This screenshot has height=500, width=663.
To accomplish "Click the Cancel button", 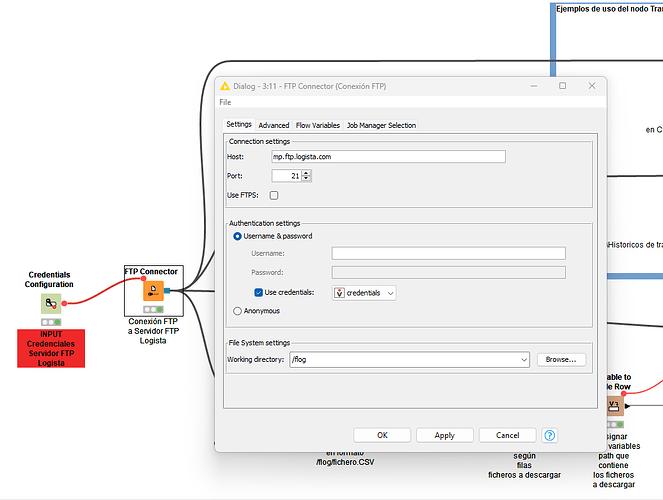I will (507, 435).
